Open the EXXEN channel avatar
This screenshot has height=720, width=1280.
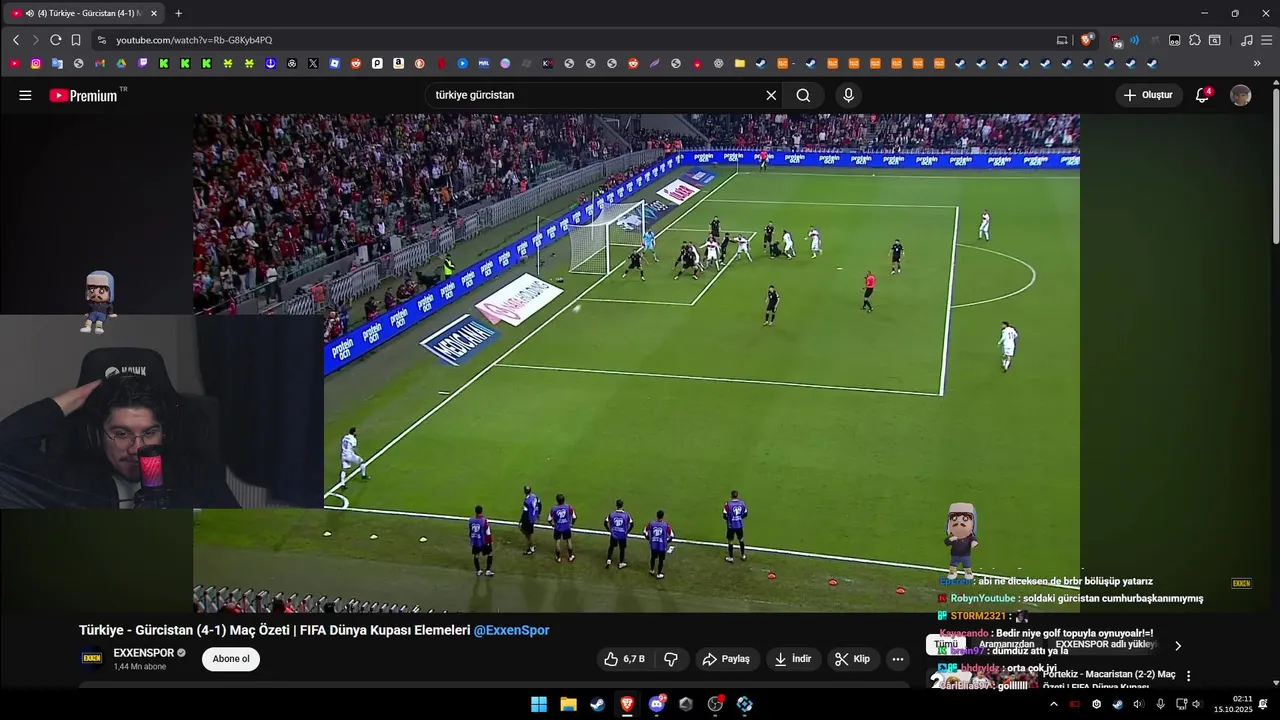(92, 659)
